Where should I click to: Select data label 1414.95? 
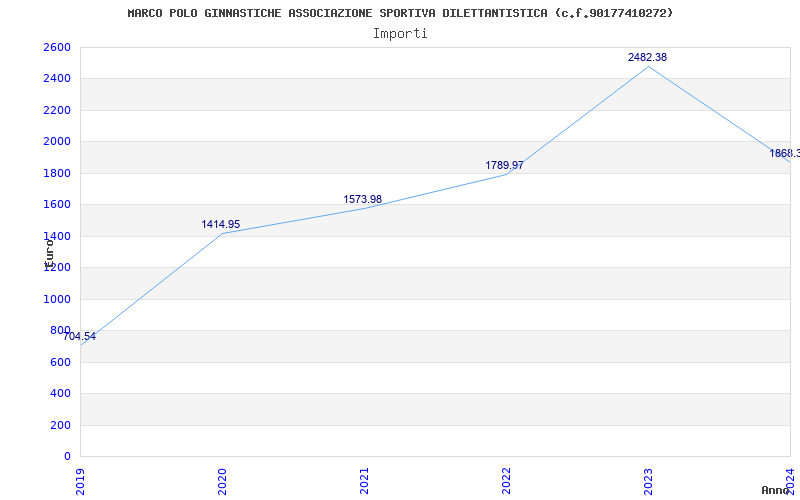point(220,224)
